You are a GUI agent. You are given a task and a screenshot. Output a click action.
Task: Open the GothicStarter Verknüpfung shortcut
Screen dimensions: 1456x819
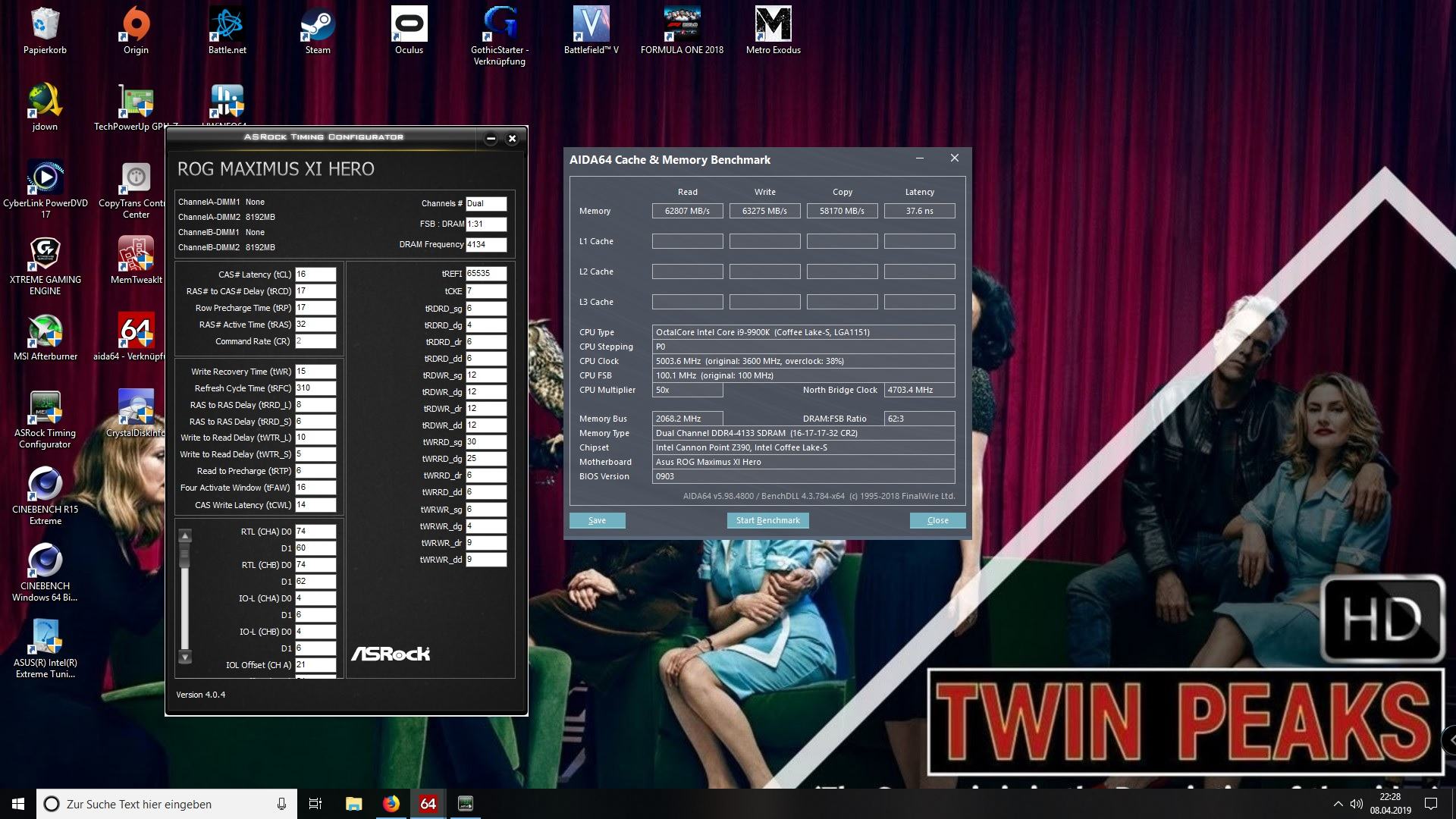pos(500,36)
